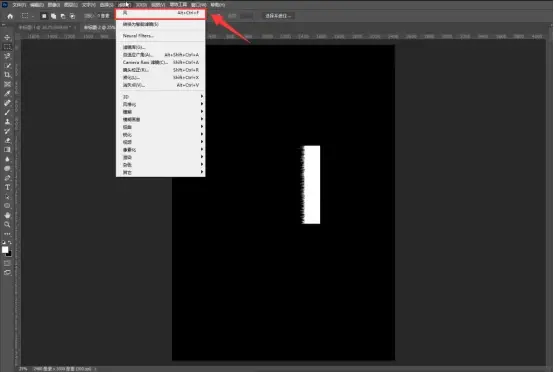Expand the 模糊 submenu
The image size is (554, 373).
(x=160, y=112)
